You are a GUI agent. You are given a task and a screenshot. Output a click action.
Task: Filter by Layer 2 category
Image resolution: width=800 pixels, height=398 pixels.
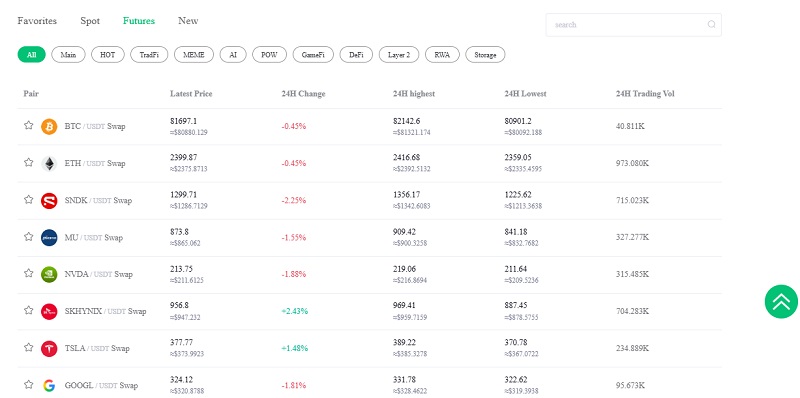399,55
